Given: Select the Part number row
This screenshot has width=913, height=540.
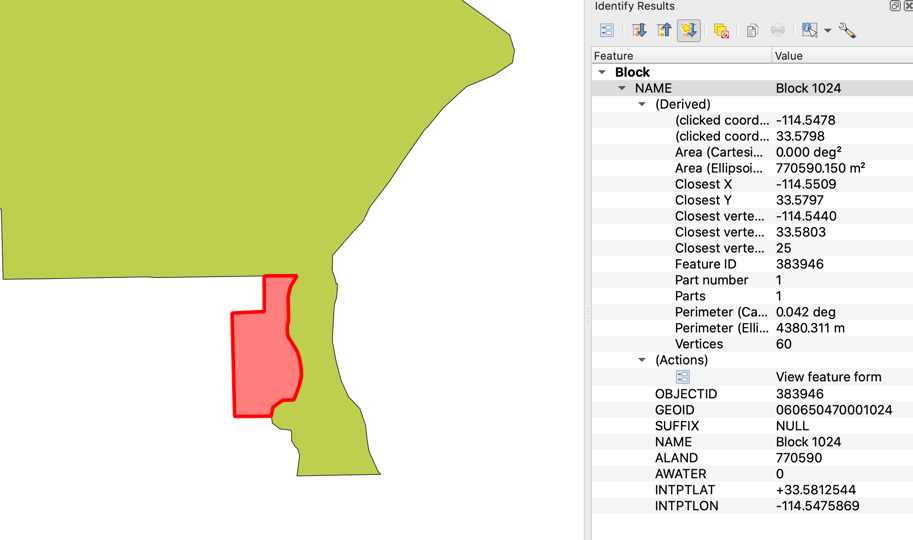Looking at the screenshot, I should pos(752,280).
